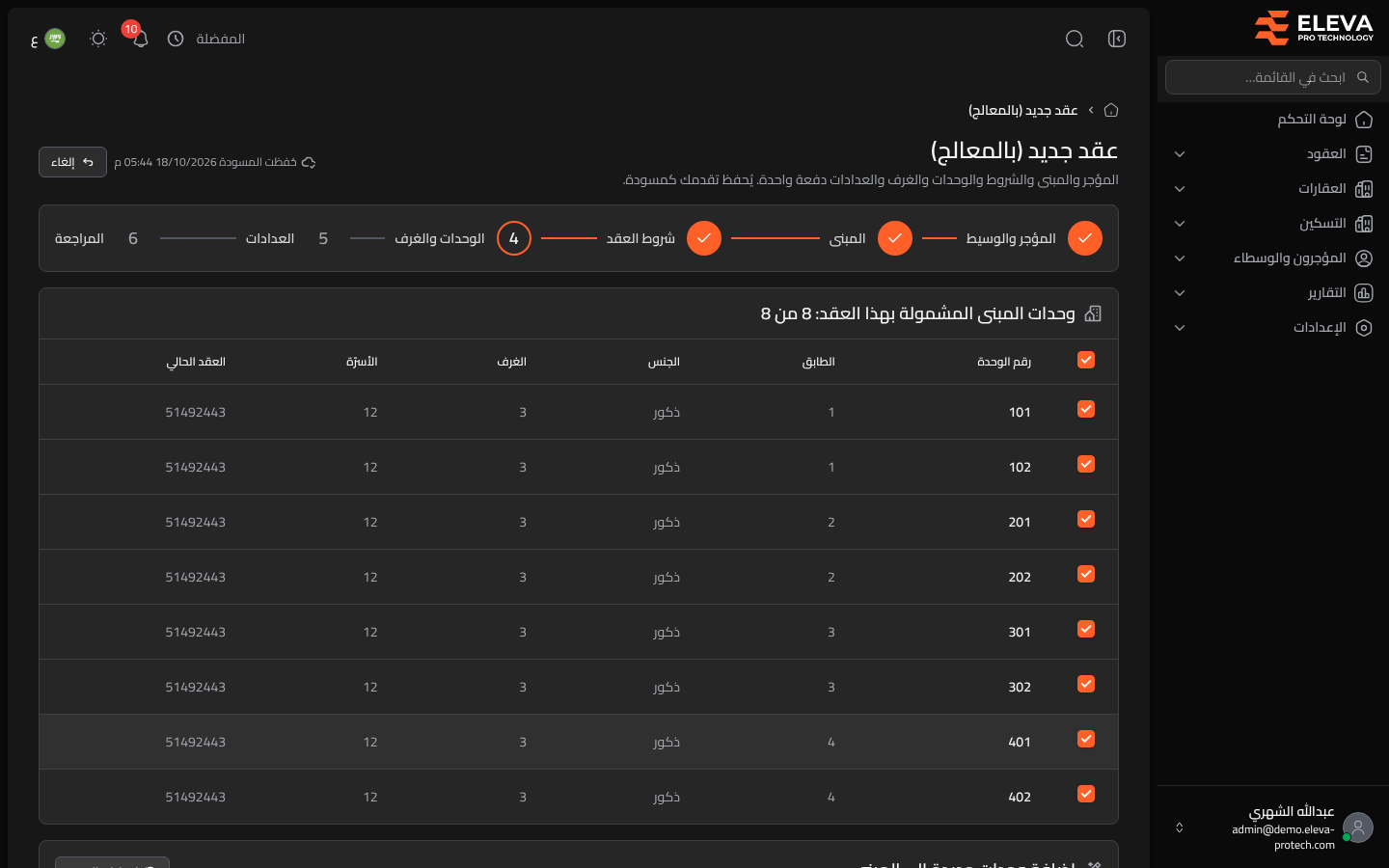Viewport: 1389px width, 868px height.
Task: Click the top bar search magnifier
Action: [1075, 39]
